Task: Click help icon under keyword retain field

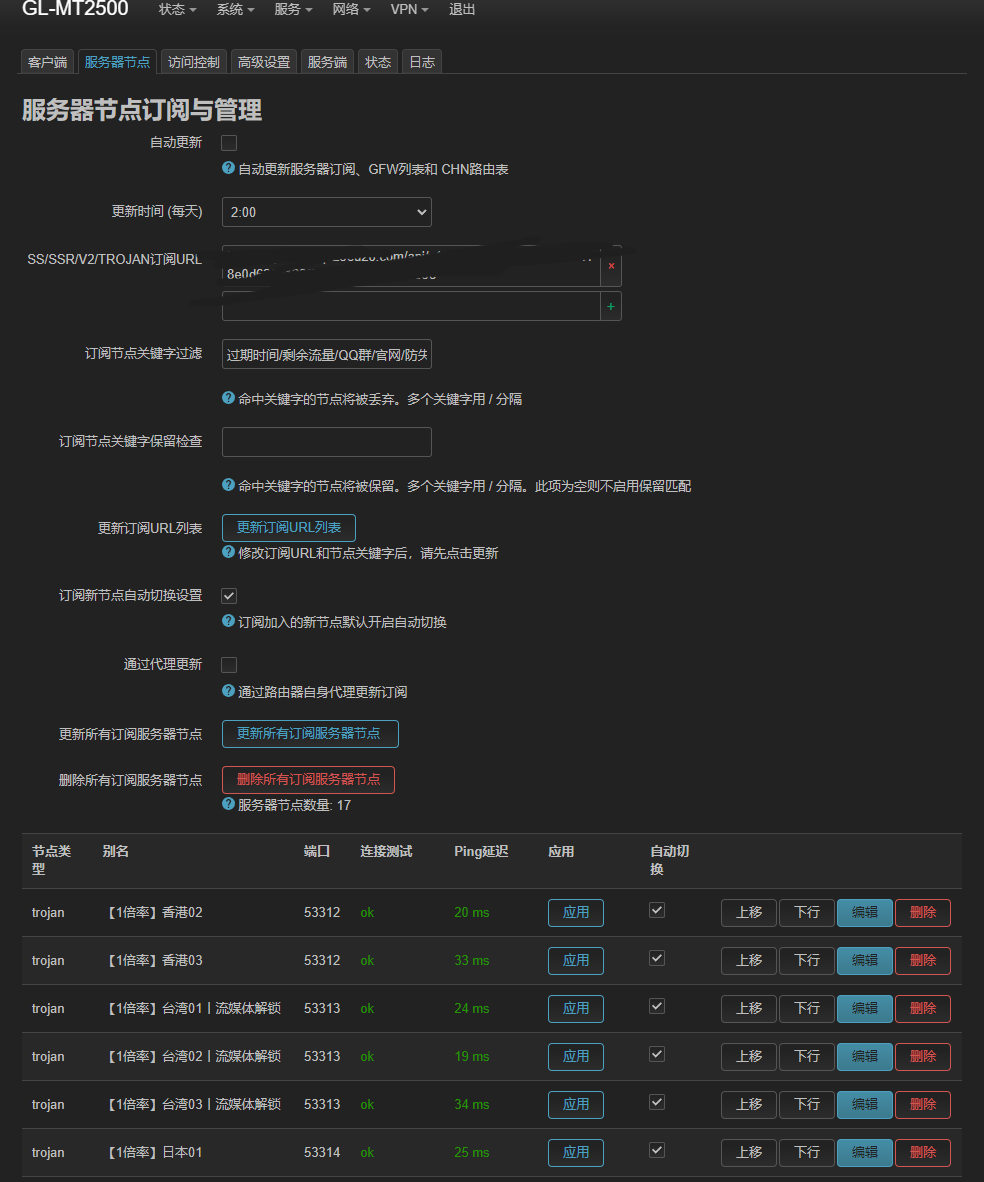Action: pos(228,485)
